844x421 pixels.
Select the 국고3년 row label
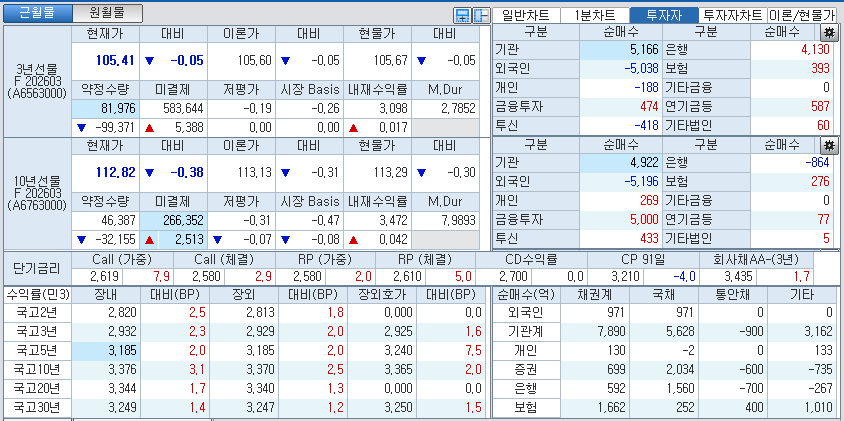[x=37, y=332]
